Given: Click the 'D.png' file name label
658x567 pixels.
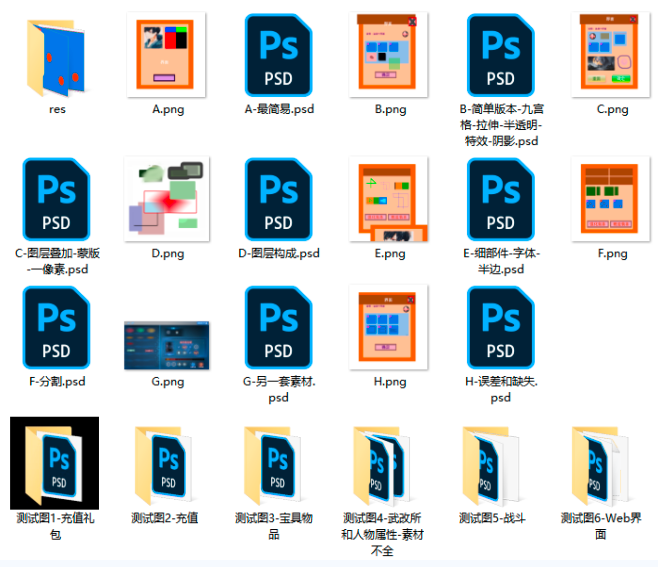Looking at the screenshot, I should click(167, 254).
